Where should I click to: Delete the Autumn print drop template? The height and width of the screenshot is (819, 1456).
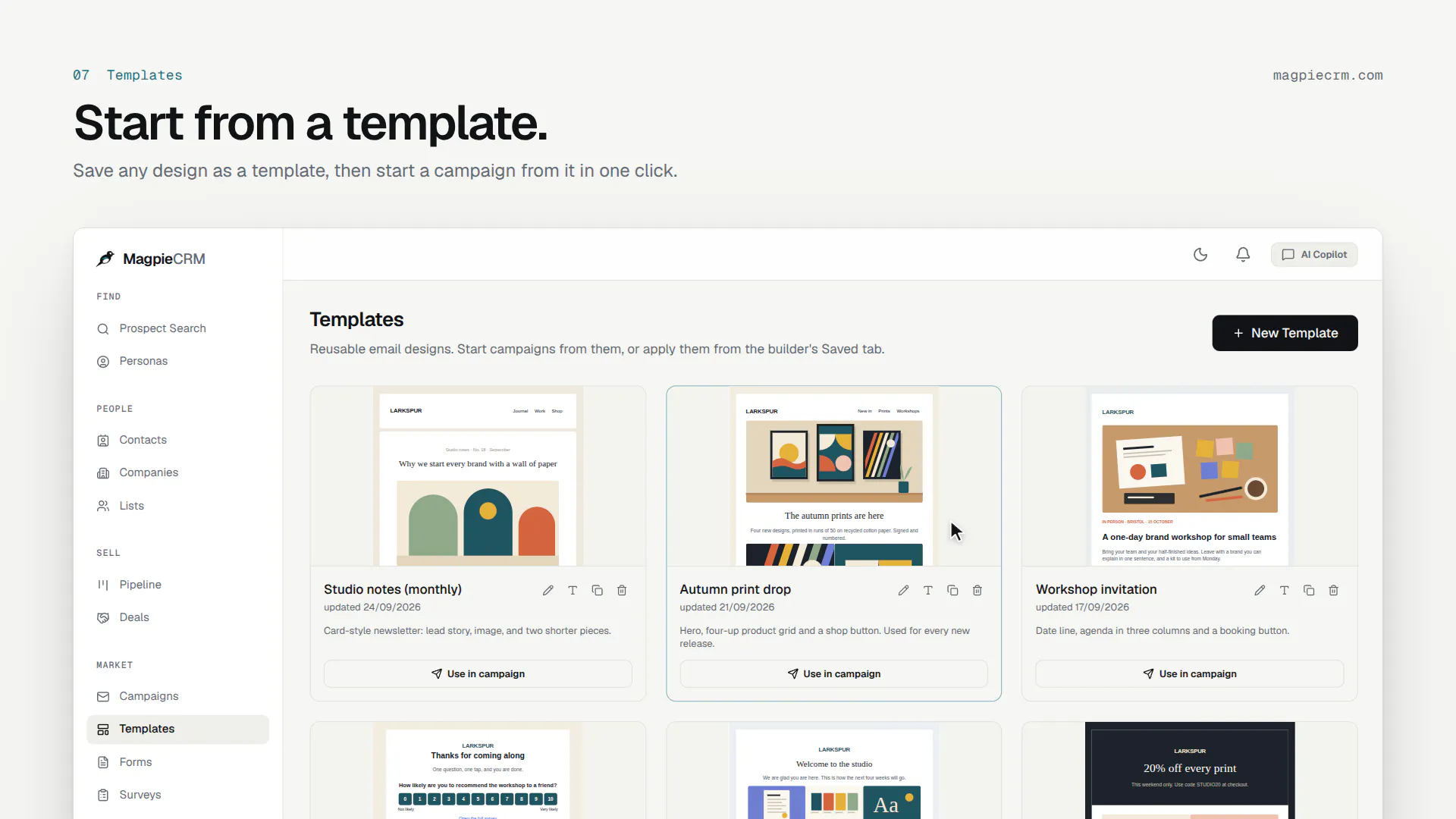[x=977, y=590]
